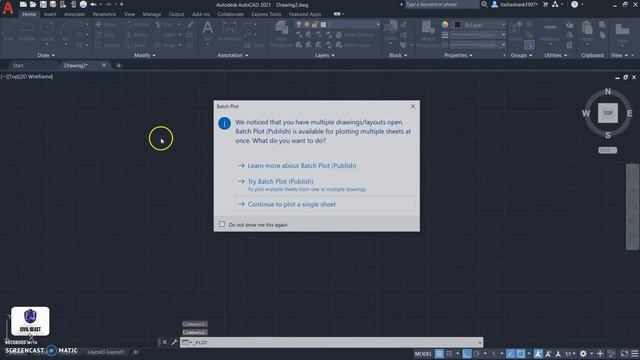
Task: Click the blue info icon in Batch Plot dialog
Action: pyautogui.click(x=224, y=123)
